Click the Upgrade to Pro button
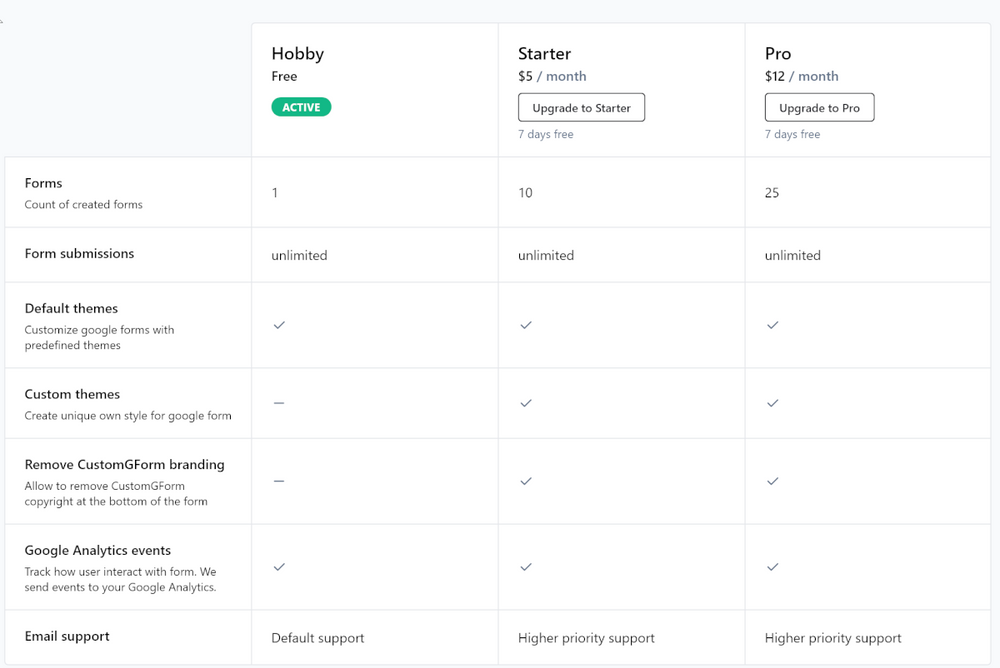Image resolution: width=1000 pixels, height=668 pixels. [x=819, y=108]
